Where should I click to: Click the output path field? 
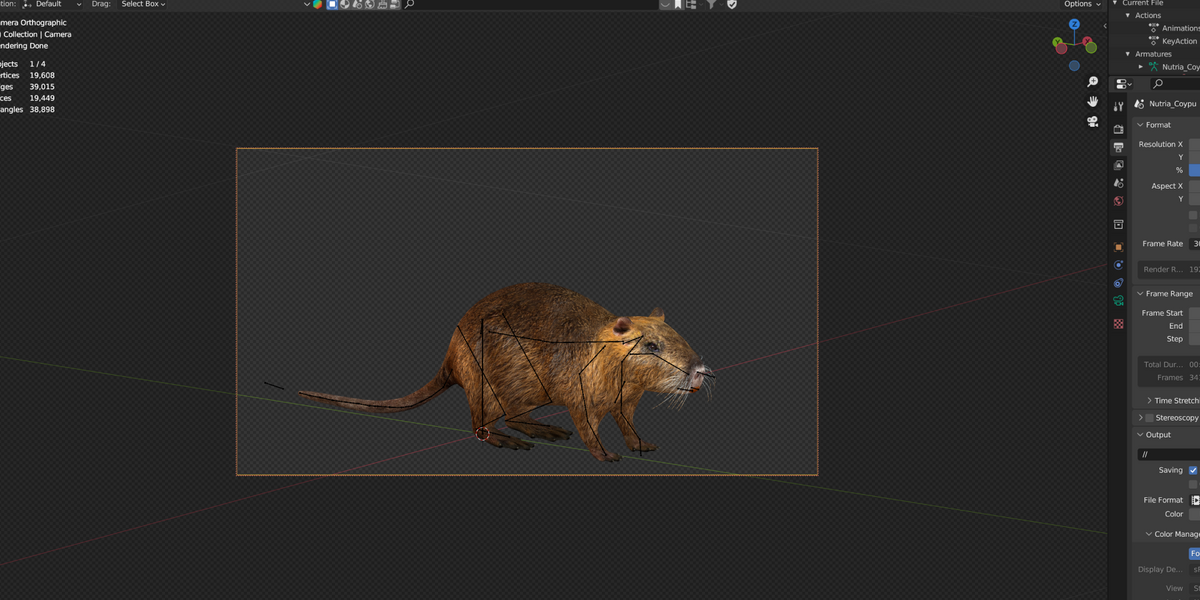(1169, 455)
